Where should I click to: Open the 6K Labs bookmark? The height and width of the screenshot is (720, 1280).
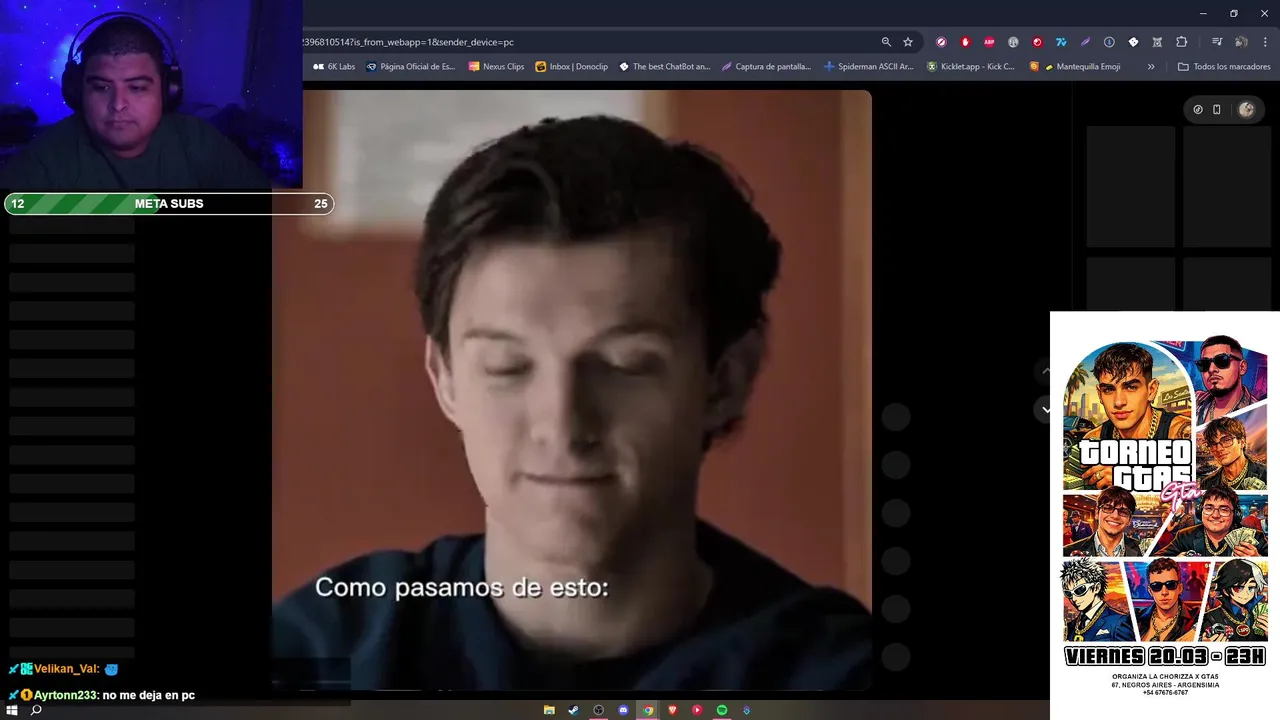pyautogui.click(x=334, y=67)
